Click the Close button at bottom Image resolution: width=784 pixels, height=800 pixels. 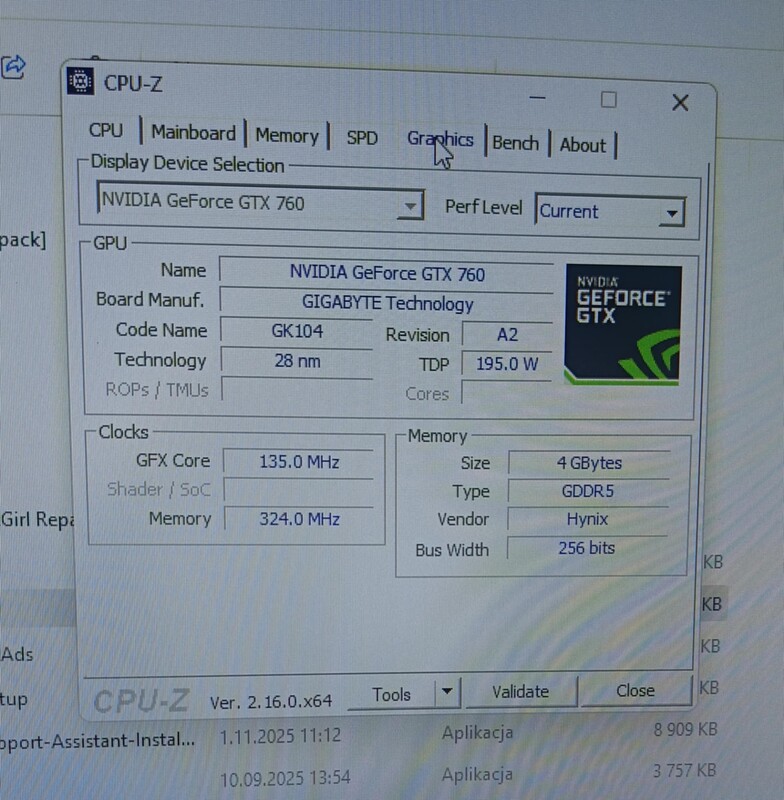coord(635,690)
